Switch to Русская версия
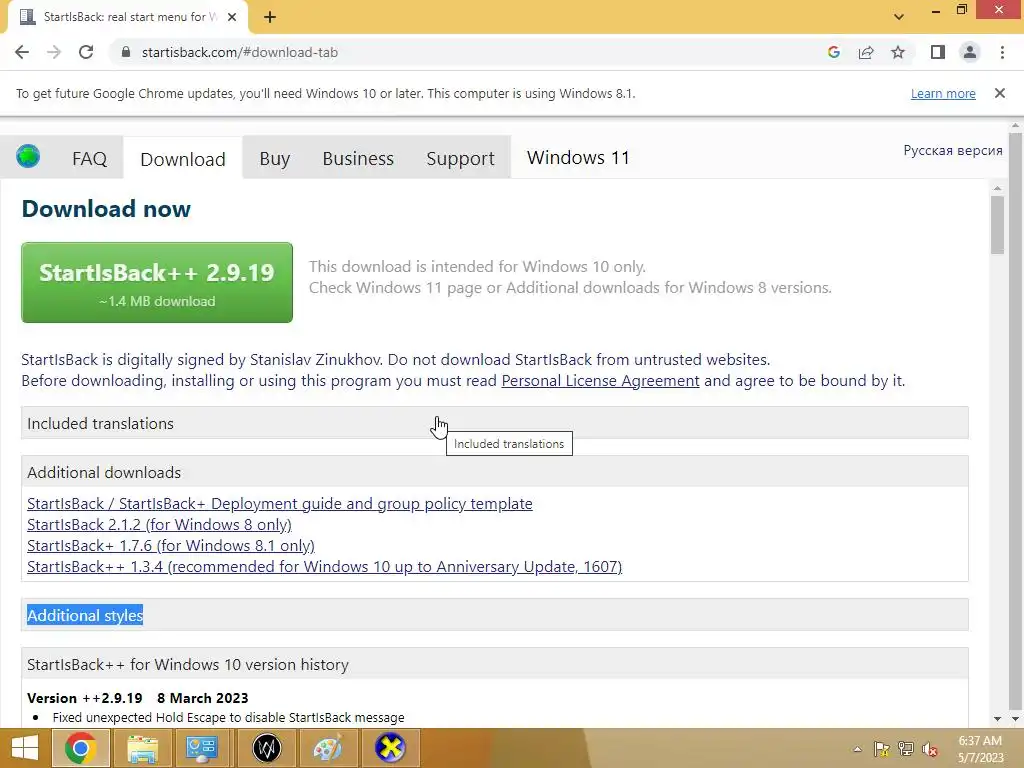The width and height of the screenshot is (1024, 768). point(953,150)
